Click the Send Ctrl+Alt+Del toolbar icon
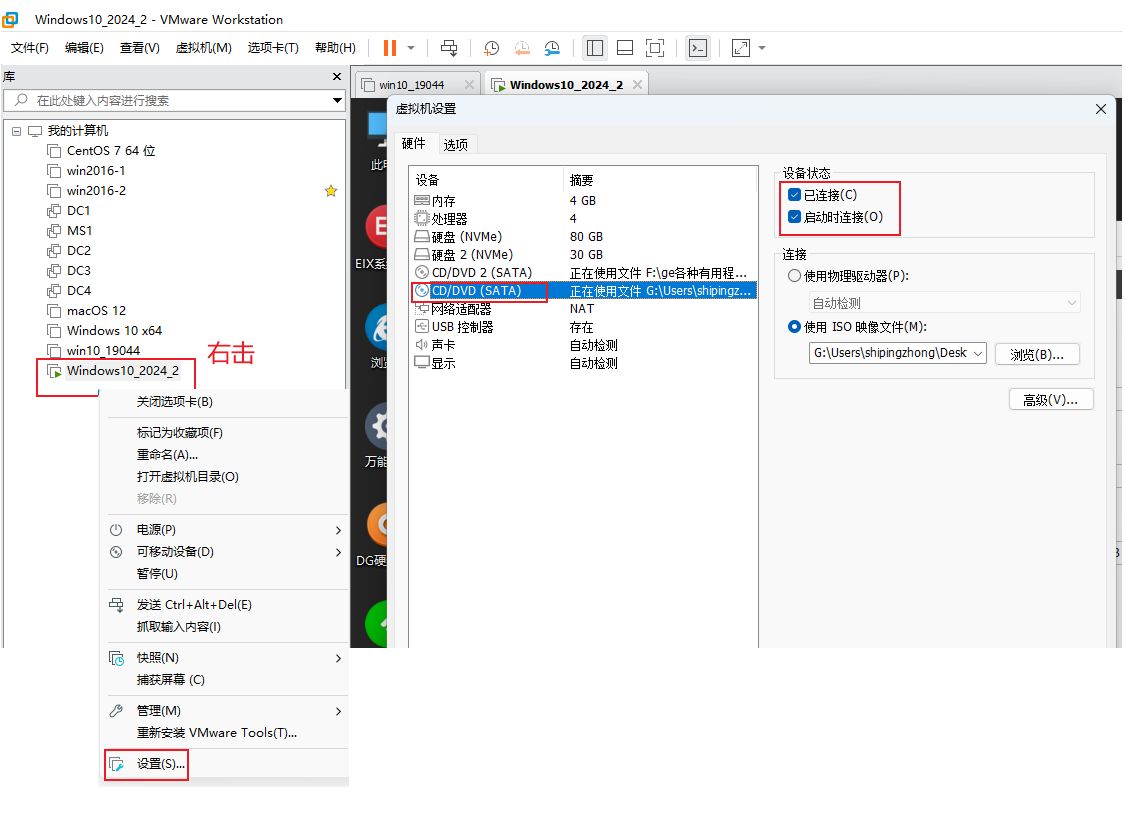Screen dimensions: 1126x838 pos(449,48)
